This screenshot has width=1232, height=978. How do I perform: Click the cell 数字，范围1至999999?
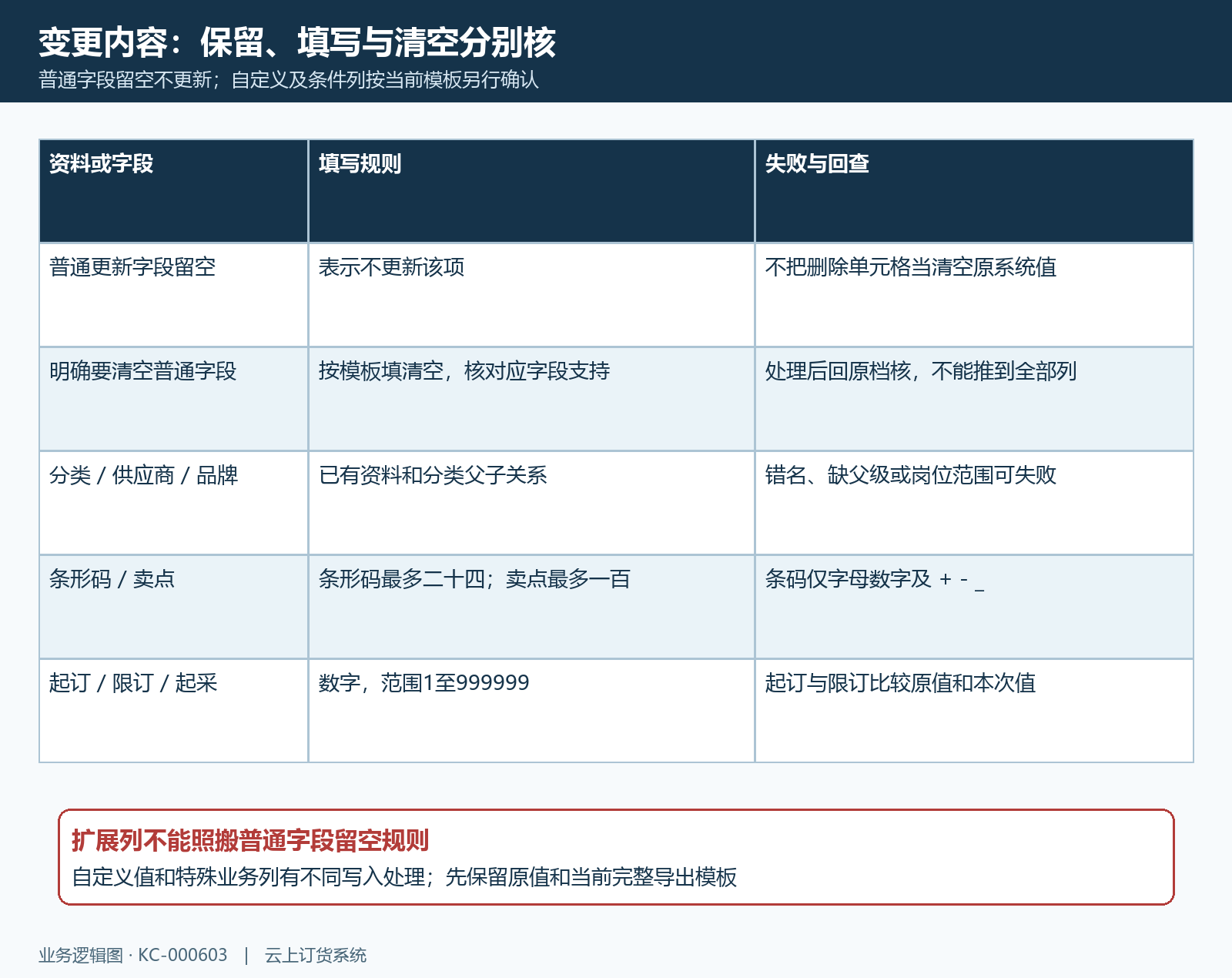point(531,711)
